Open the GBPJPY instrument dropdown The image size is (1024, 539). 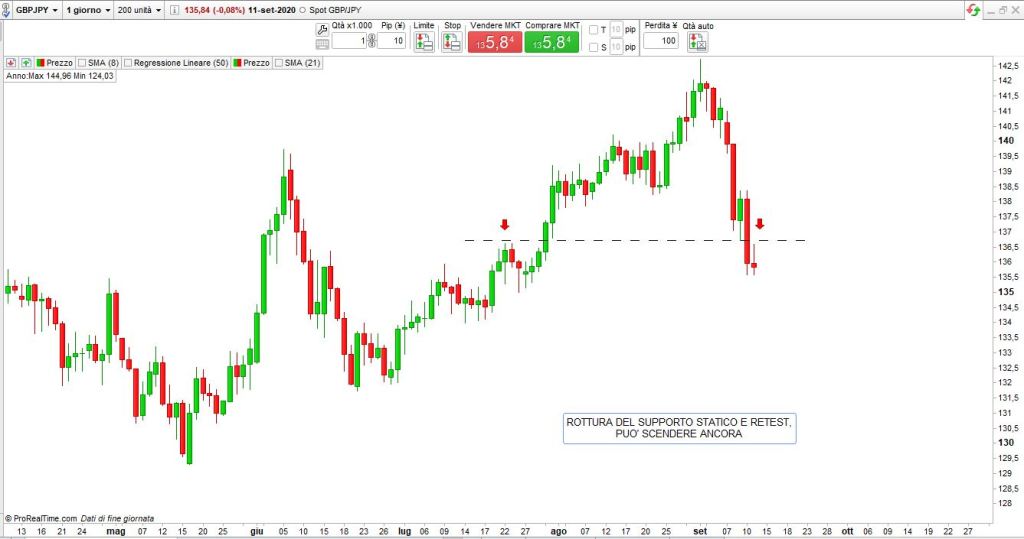(36, 10)
